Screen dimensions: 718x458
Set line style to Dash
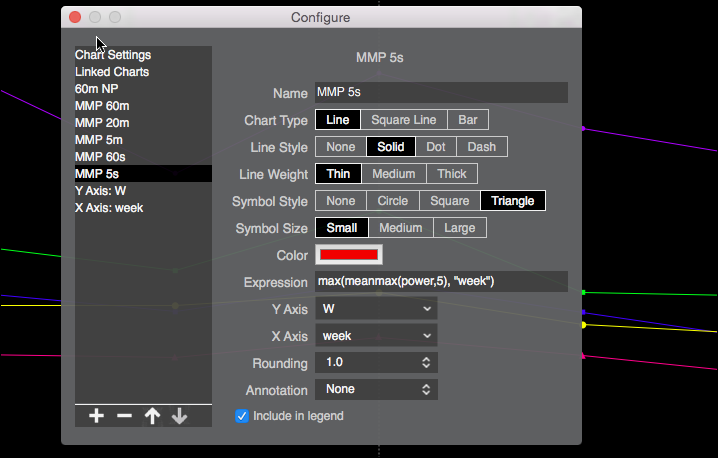point(482,147)
